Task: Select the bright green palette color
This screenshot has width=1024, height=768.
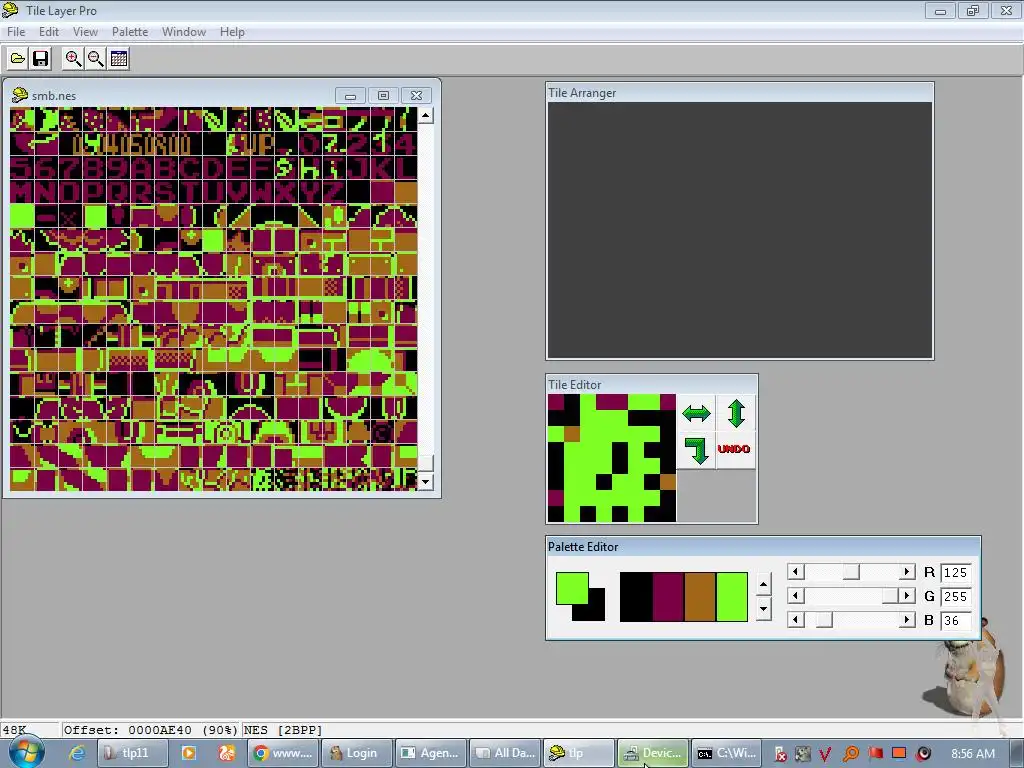Action: [731, 597]
